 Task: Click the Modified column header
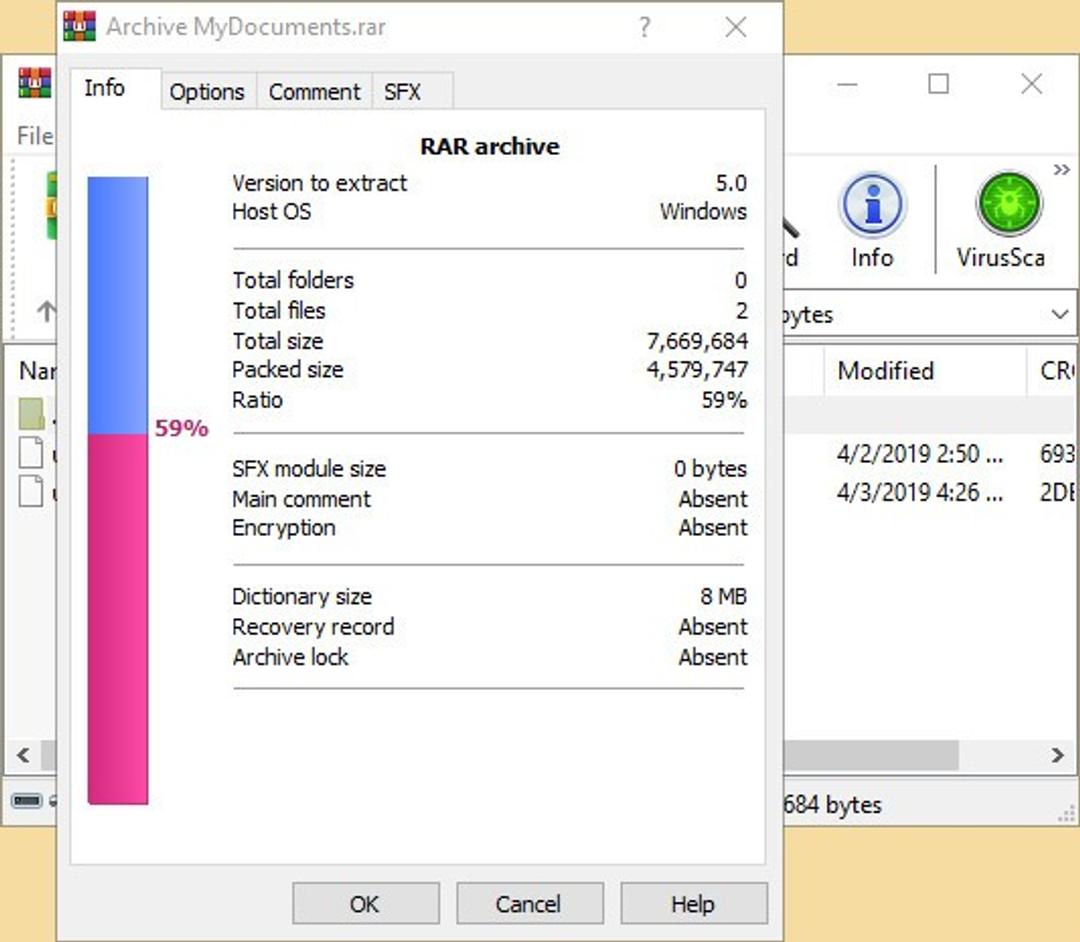click(x=886, y=371)
